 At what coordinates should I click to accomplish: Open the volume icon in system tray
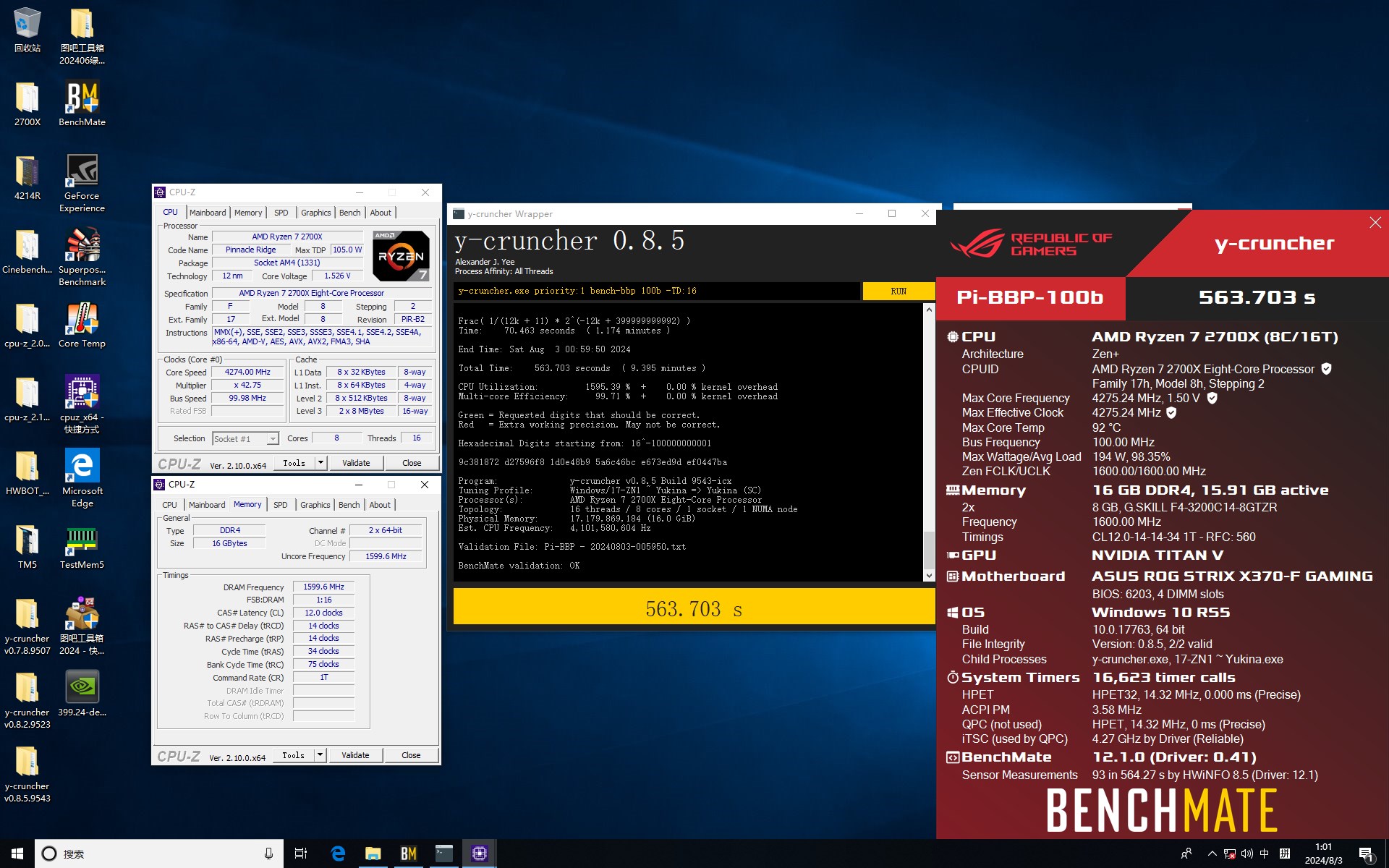pos(1246,854)
